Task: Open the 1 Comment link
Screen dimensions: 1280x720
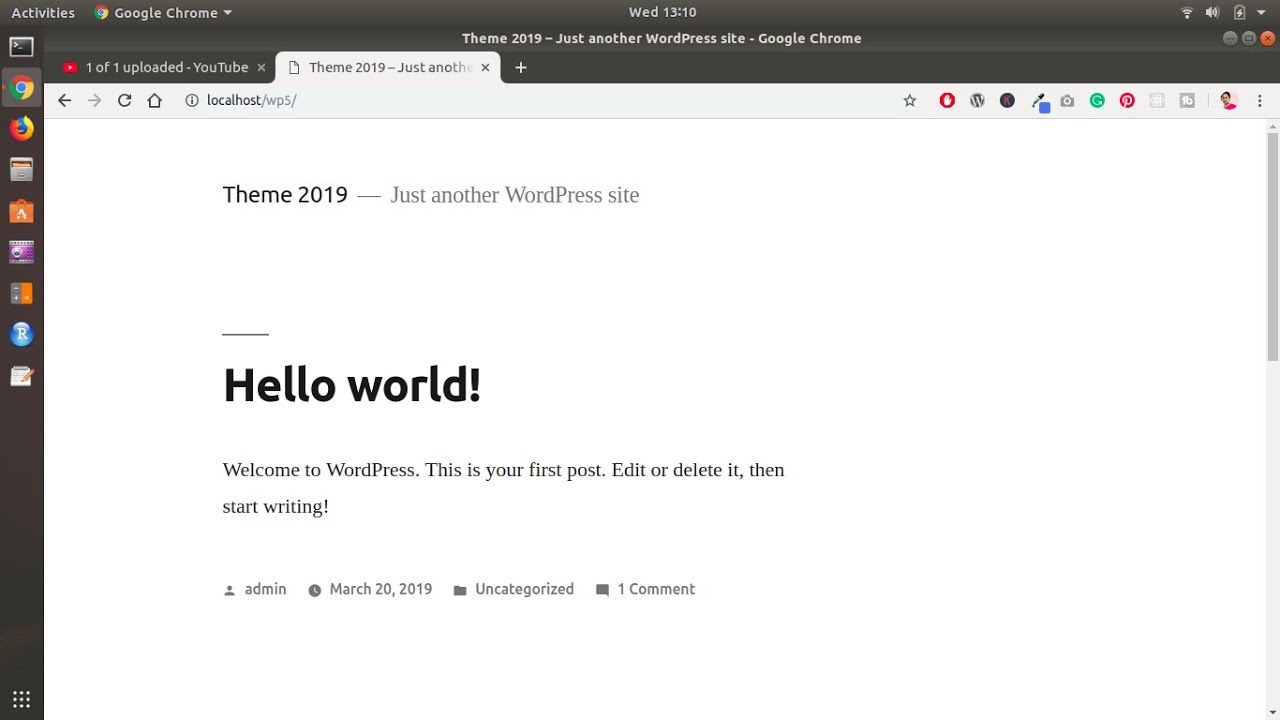Action: (656, 589)
